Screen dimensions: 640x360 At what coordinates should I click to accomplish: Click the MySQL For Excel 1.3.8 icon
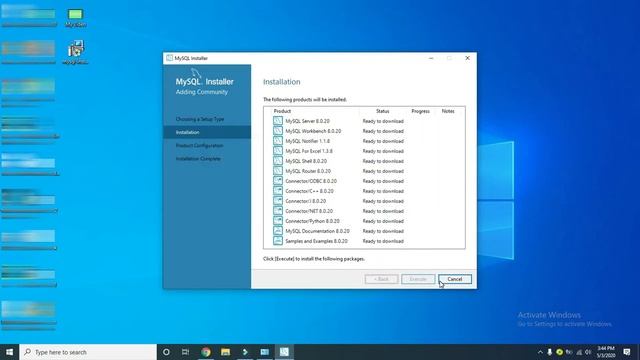point(278,151)
